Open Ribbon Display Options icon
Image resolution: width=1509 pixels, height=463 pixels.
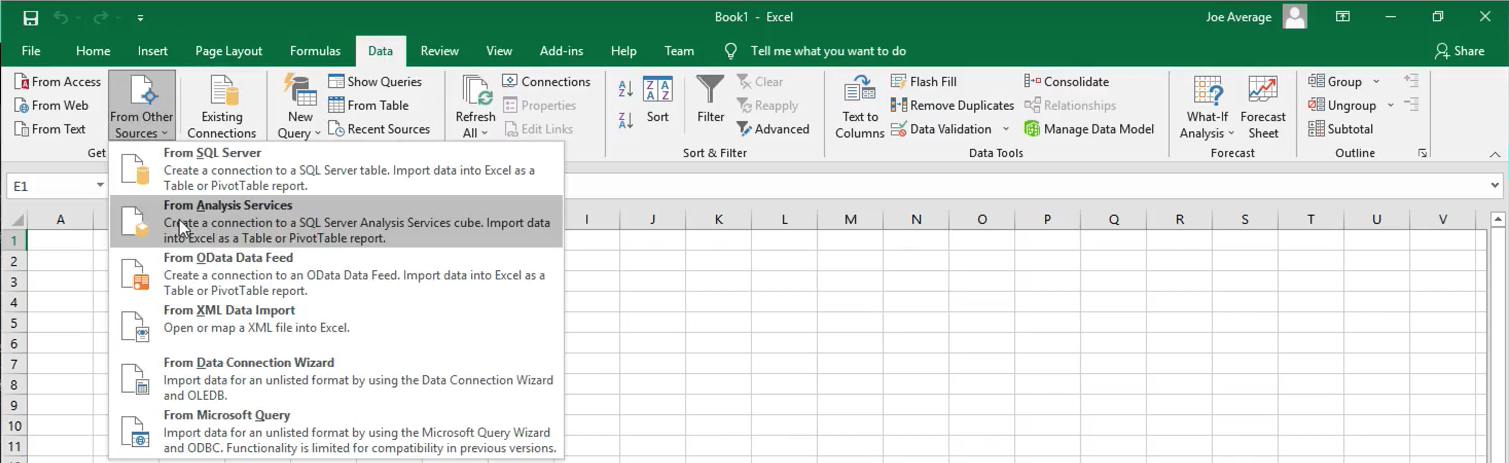coord(1343,17)
